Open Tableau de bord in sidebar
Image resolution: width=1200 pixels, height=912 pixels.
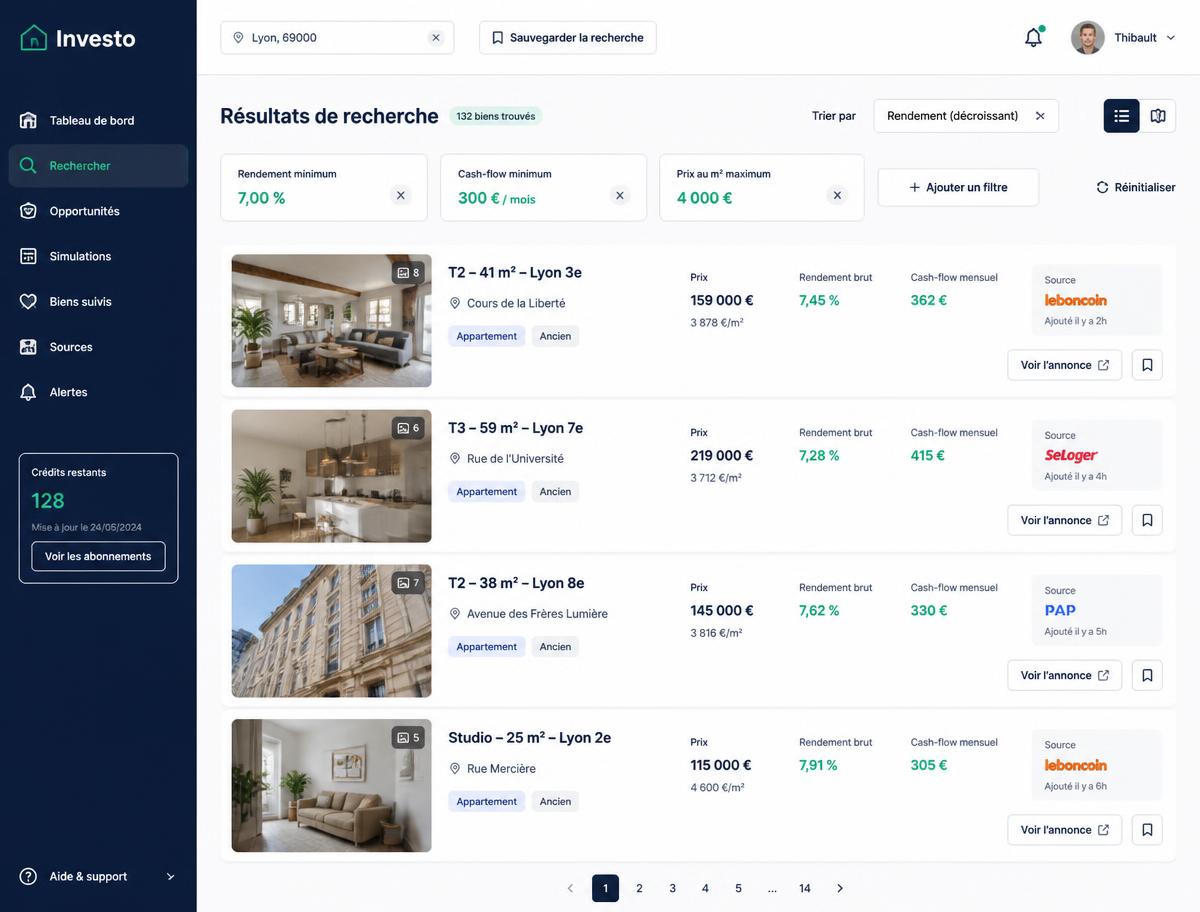click(98, 120)
